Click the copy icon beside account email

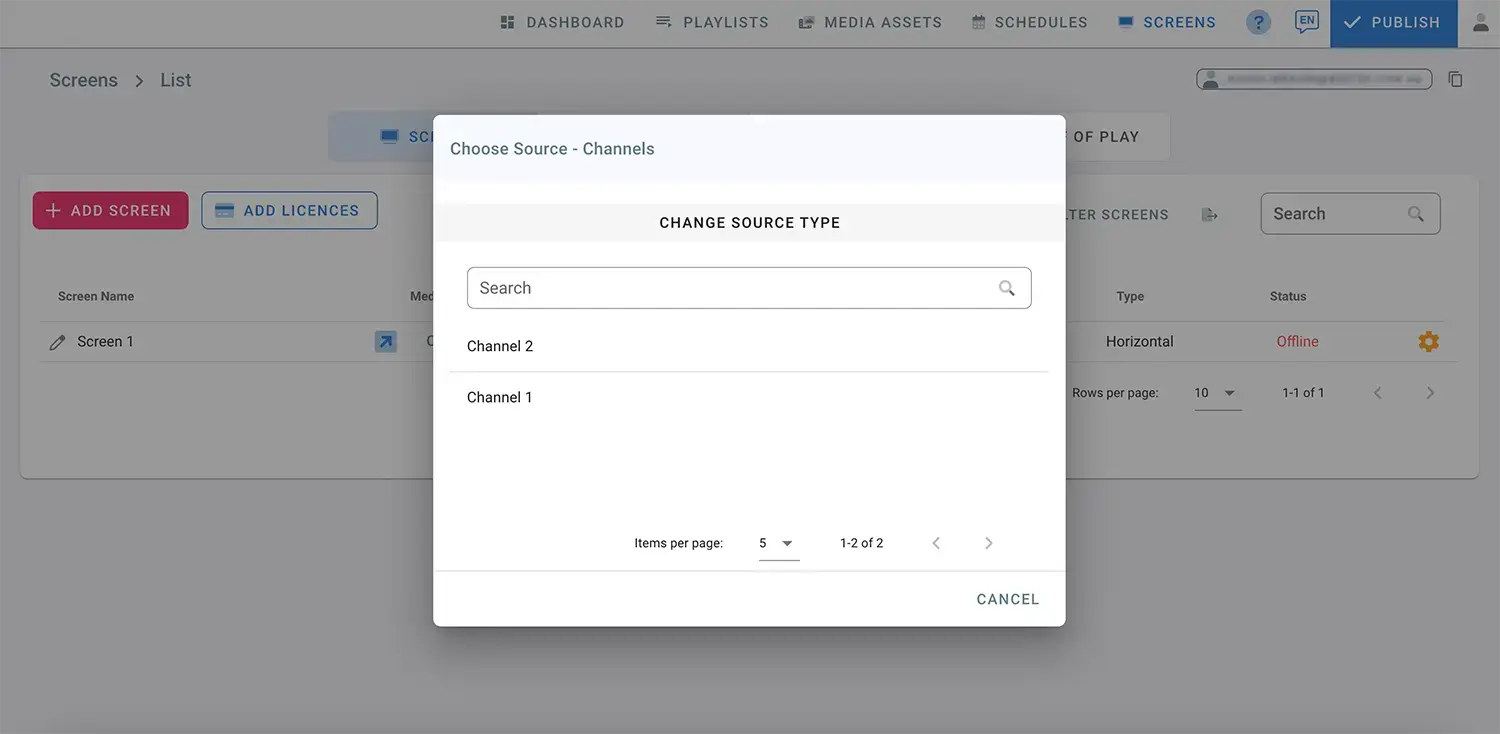1455,79
